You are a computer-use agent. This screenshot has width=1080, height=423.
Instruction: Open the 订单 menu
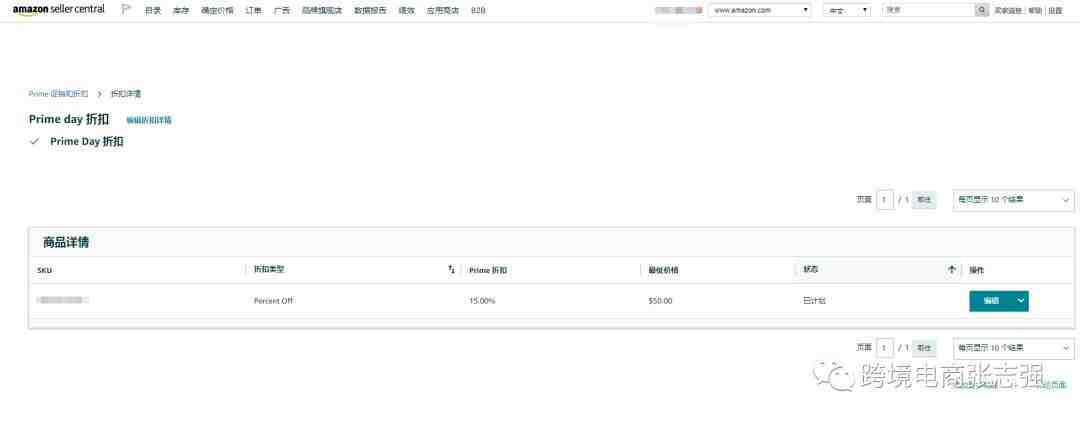pos(253,11)
